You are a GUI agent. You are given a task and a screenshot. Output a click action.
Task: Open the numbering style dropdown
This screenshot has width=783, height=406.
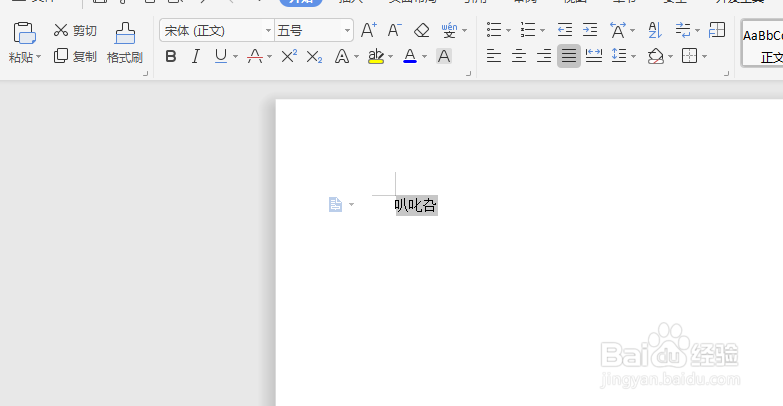(x=542, y=30)
